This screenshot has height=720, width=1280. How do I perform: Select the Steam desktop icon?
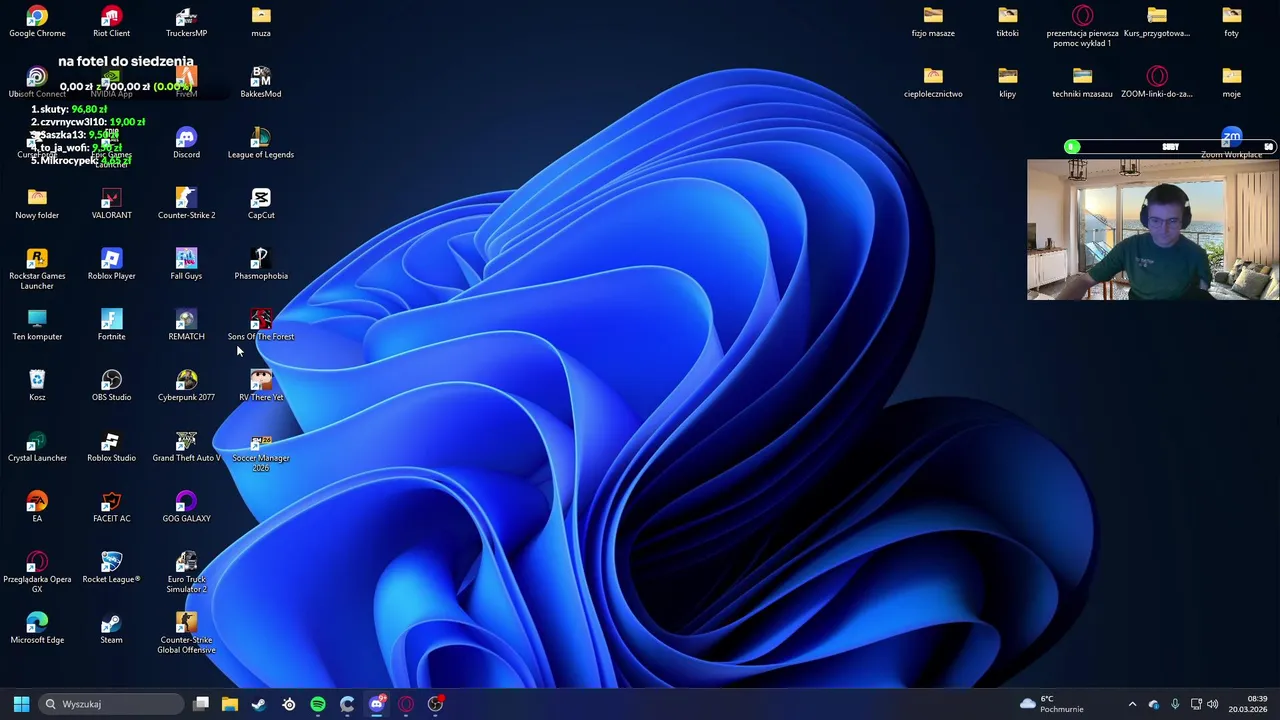coord(111,629)
